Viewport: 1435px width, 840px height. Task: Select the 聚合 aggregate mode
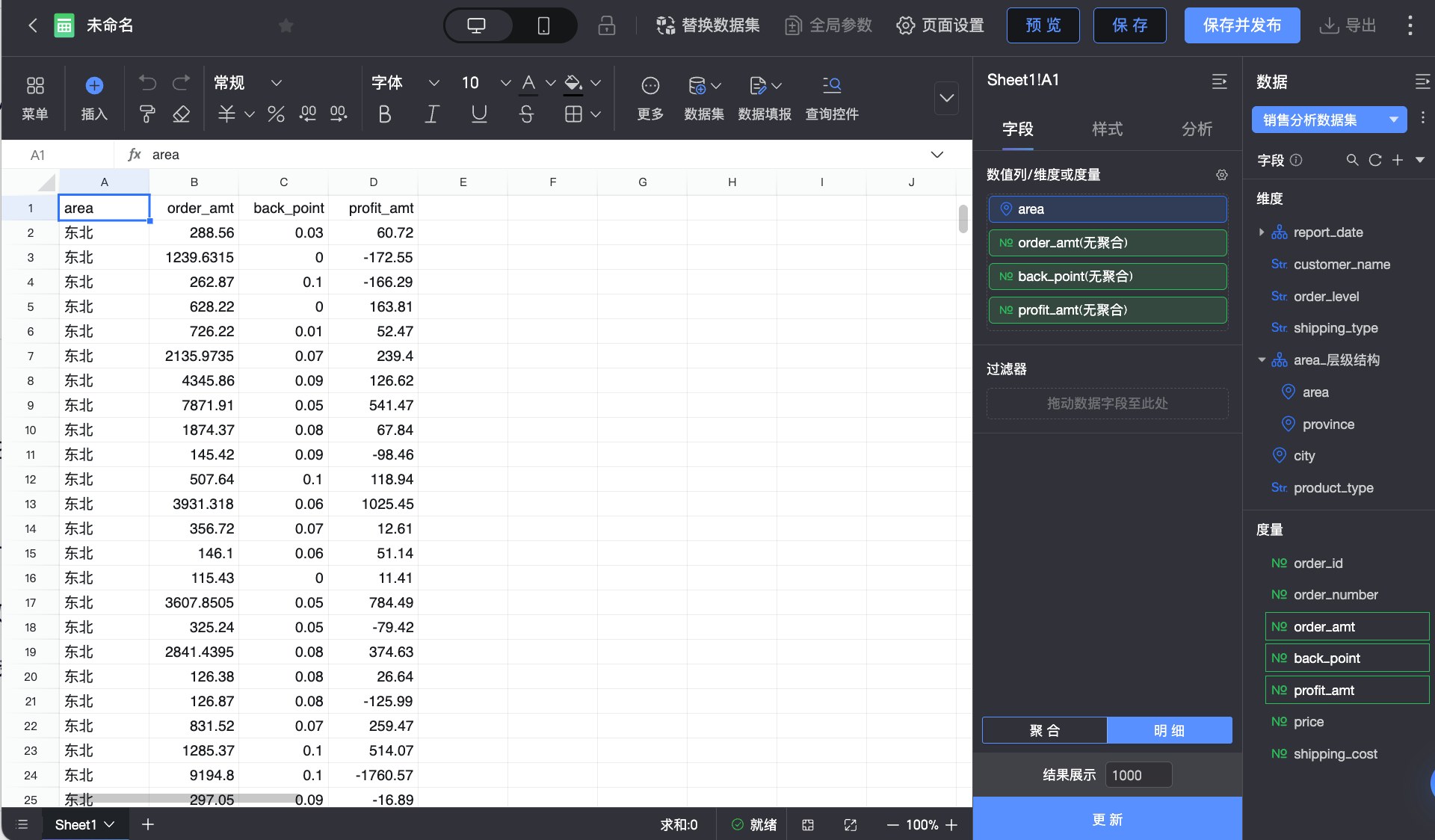tap(1044, 730)
